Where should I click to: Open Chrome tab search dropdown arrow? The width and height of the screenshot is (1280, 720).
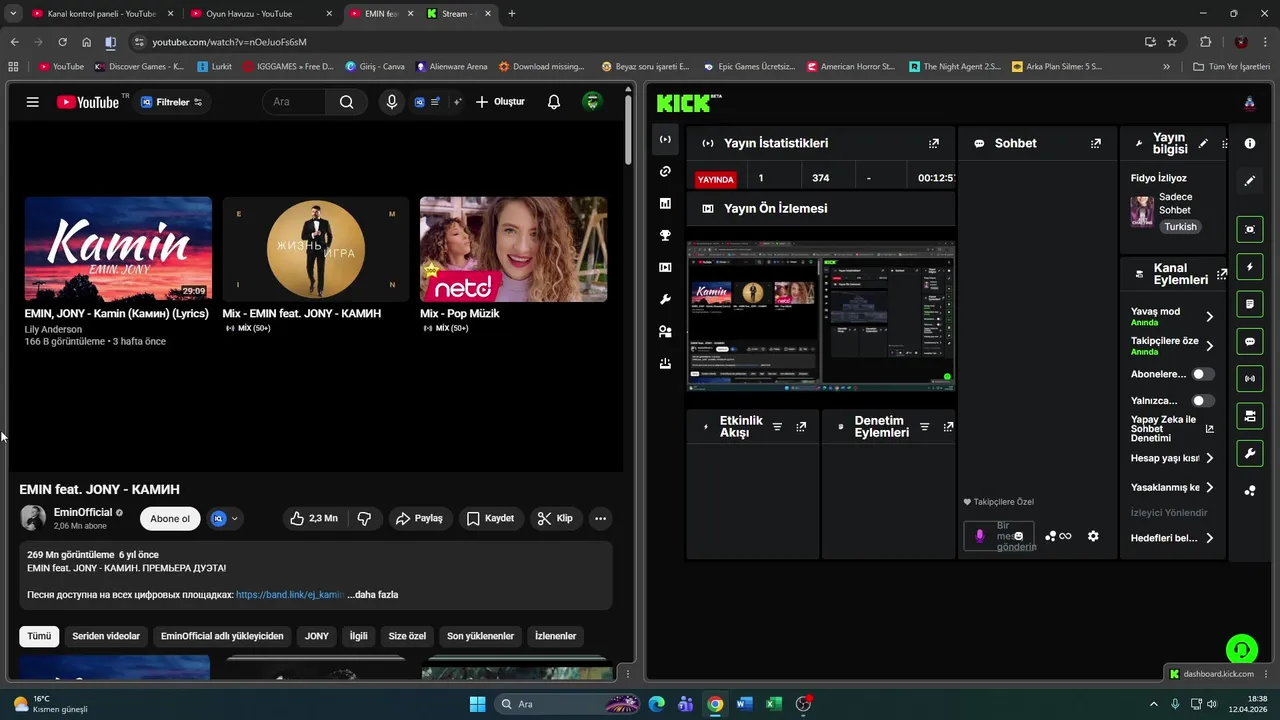click(11, 14)
